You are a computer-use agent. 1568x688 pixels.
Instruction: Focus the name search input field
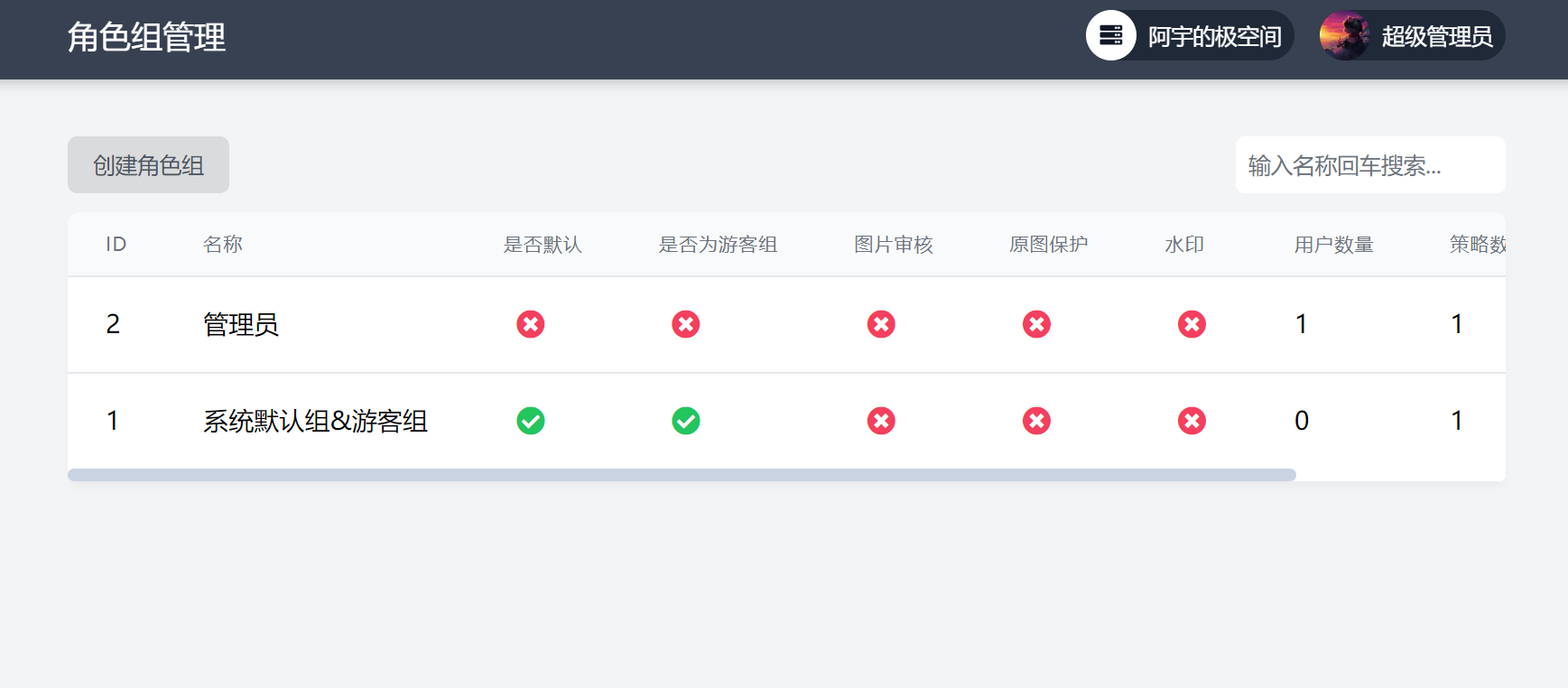1369,165
